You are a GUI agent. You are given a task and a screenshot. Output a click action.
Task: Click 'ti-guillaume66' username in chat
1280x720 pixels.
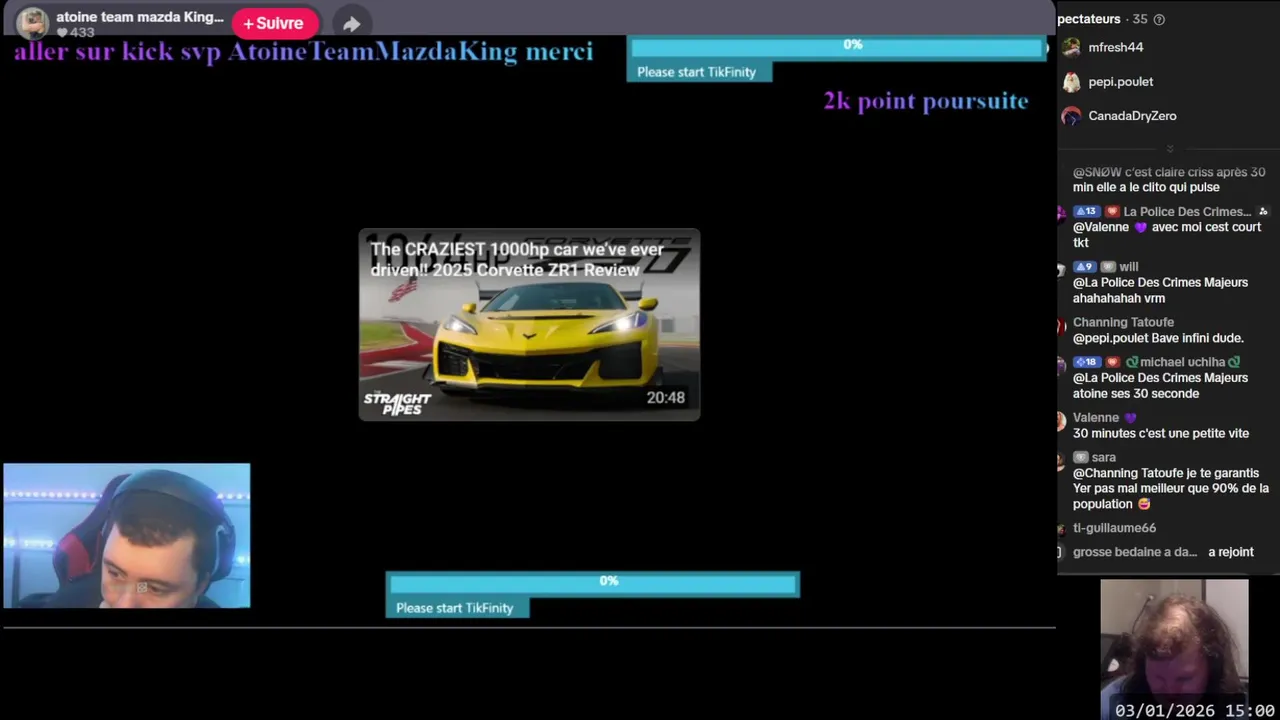tap(1114, 528)
